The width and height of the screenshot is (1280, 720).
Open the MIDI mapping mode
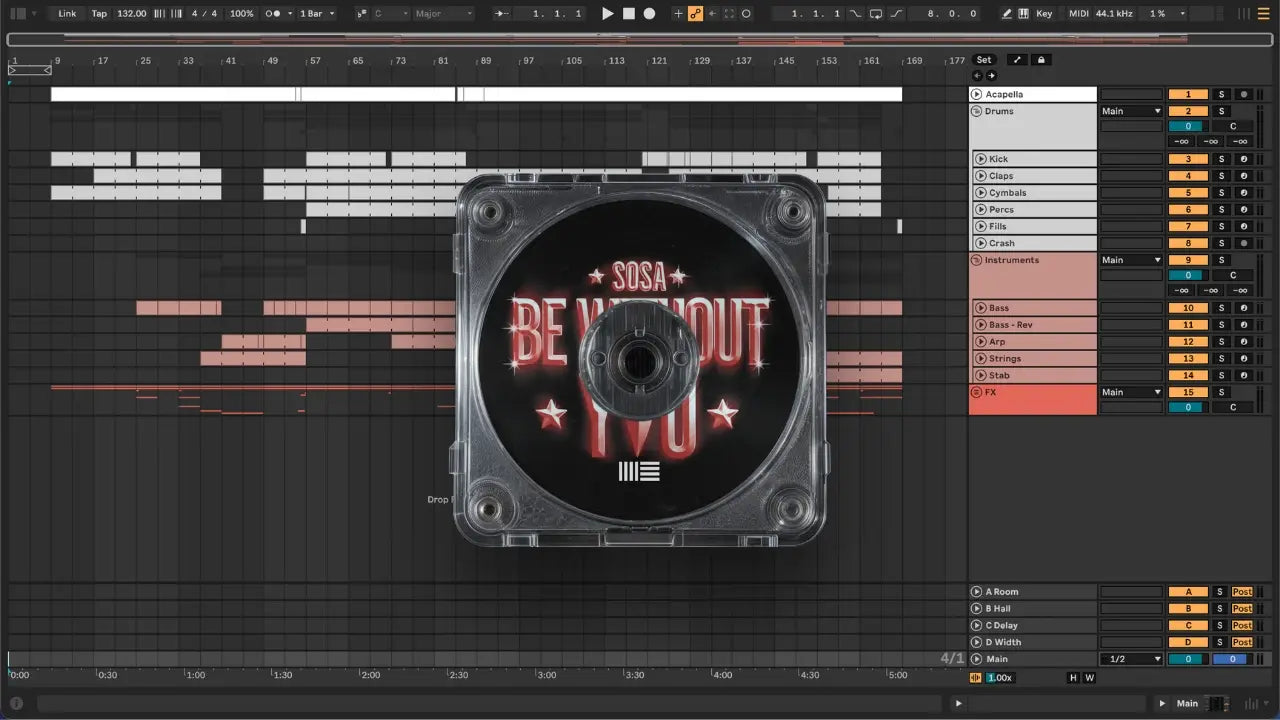tap(1078, 14)
